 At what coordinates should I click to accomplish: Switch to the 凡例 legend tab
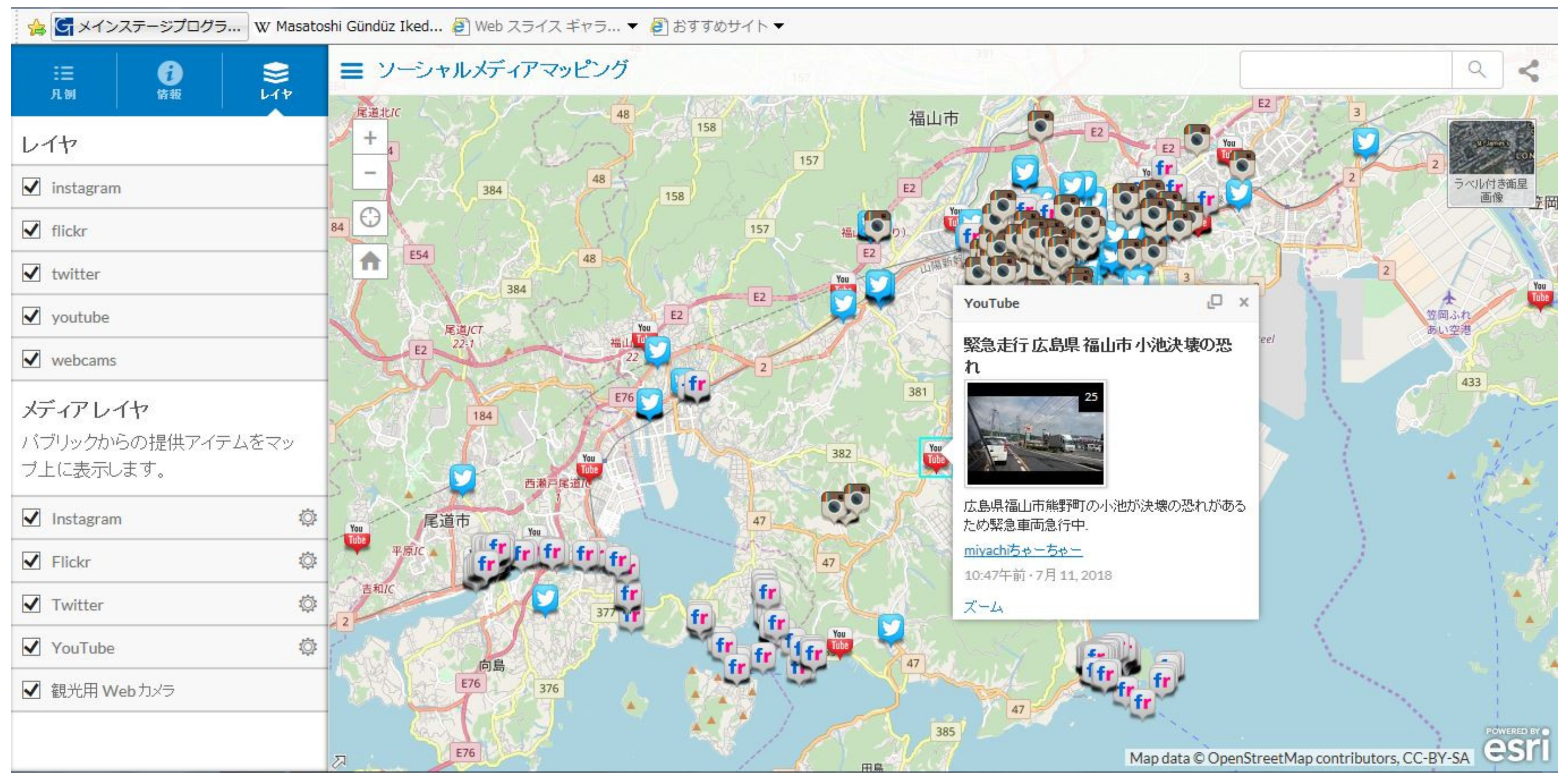63,81
